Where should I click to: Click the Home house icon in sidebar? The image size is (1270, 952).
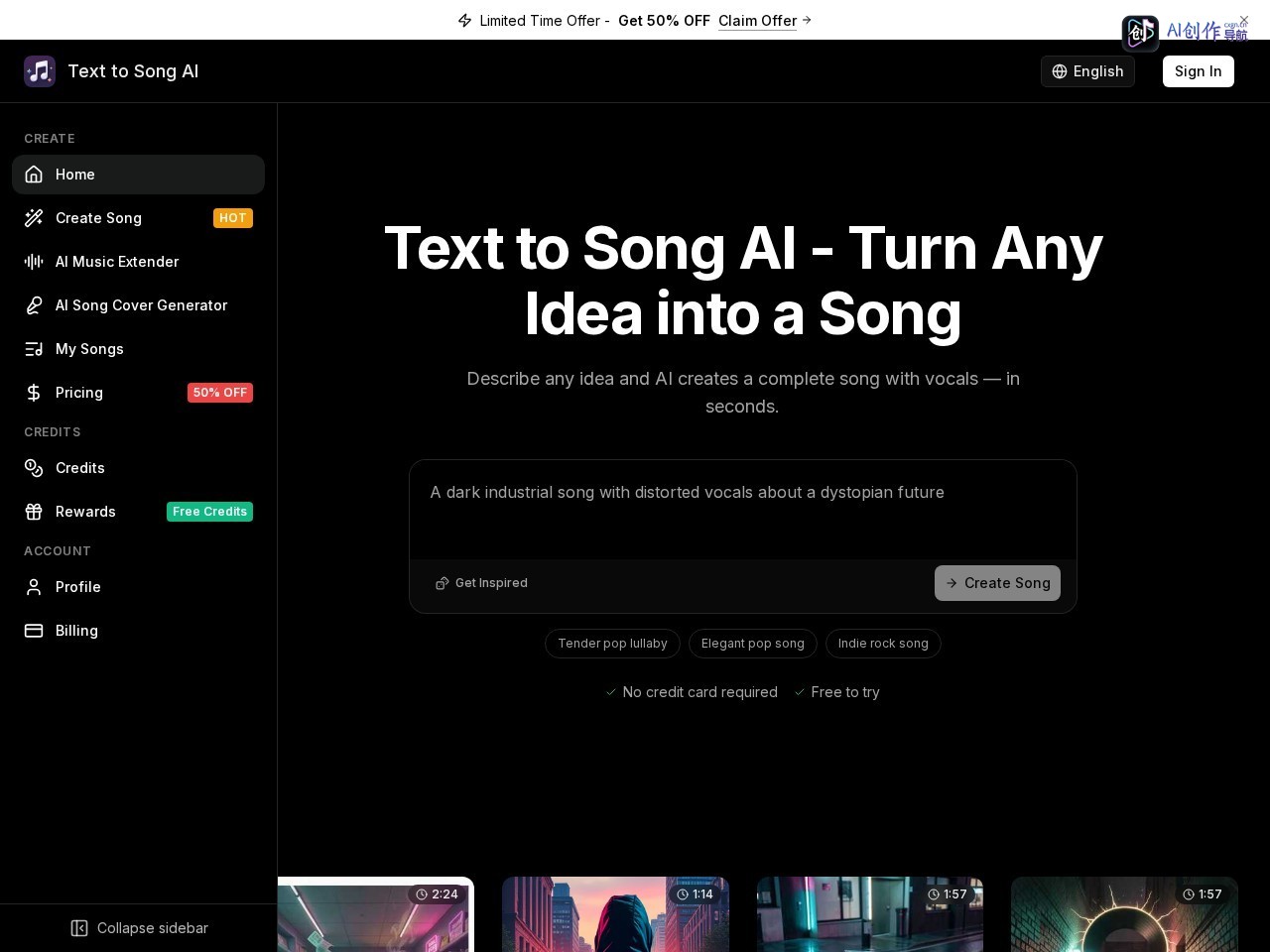[34, 175]
